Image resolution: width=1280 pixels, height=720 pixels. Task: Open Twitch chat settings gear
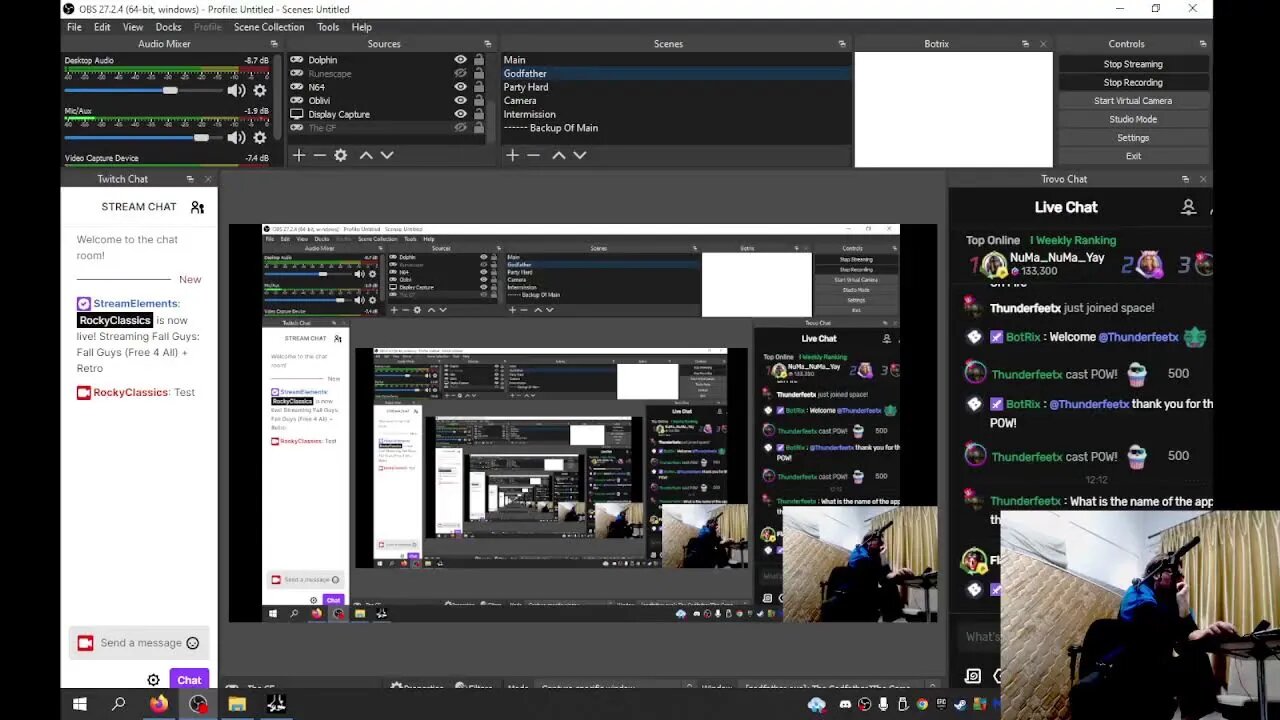[153, 680]
